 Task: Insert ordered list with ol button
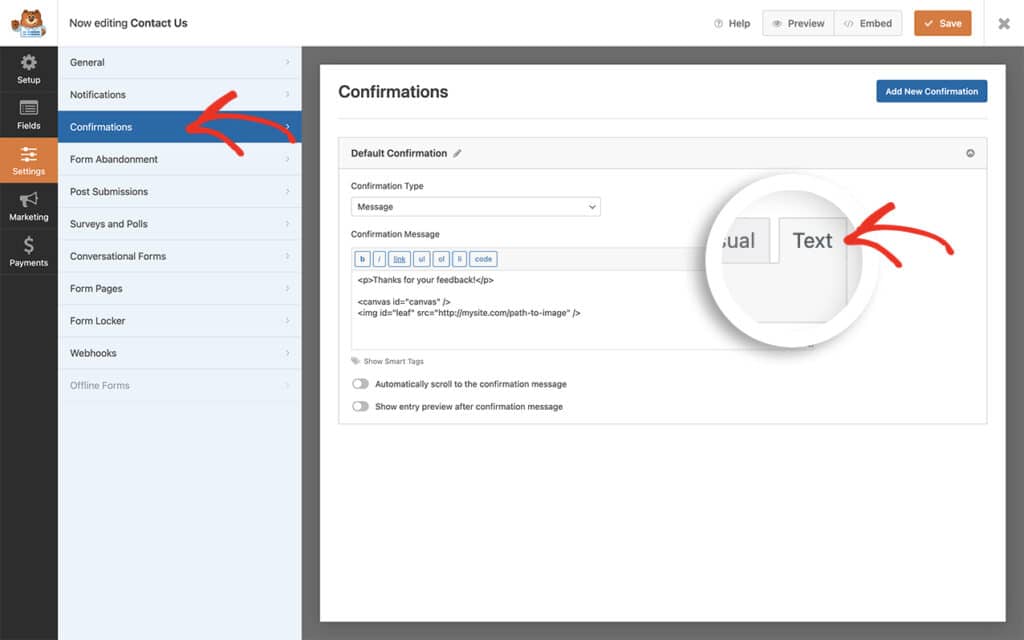441,259
